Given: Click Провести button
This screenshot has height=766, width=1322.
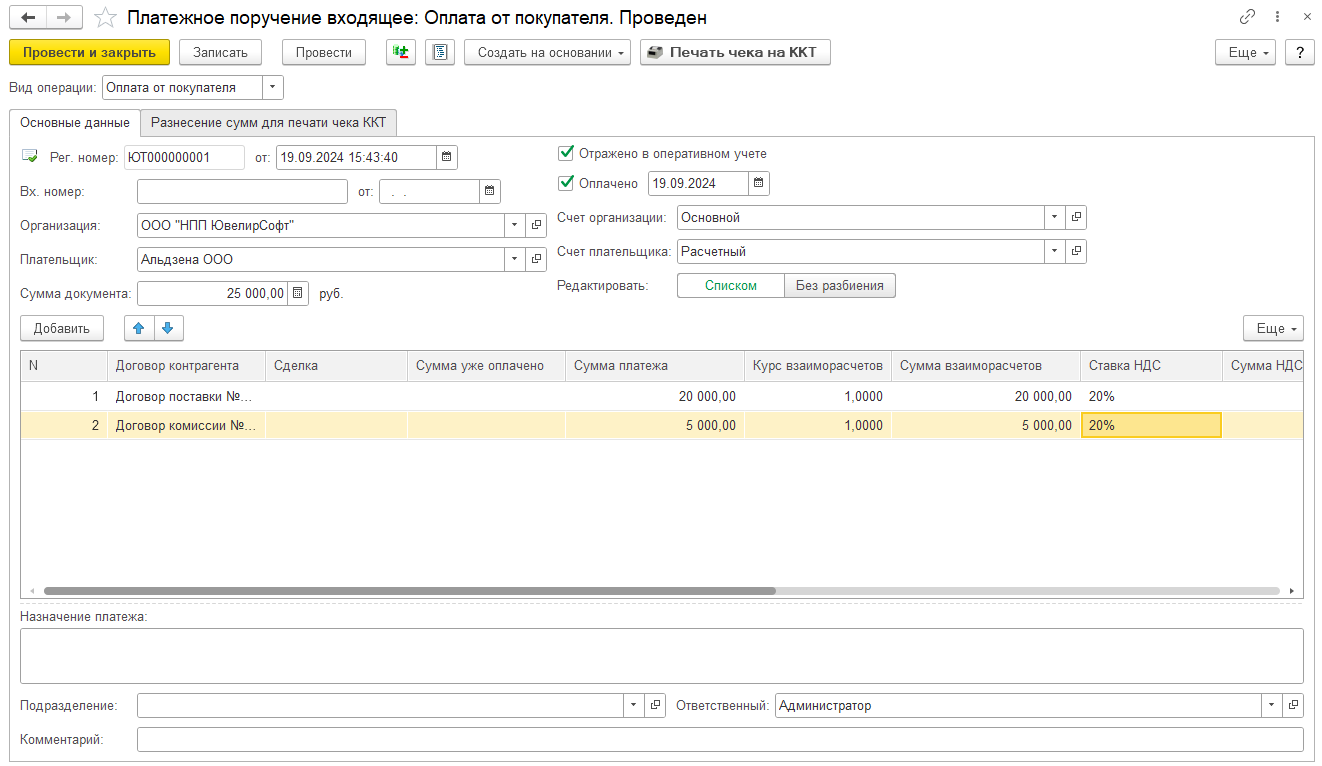Looking at the screenshot, I should click(x=324, y=52).
